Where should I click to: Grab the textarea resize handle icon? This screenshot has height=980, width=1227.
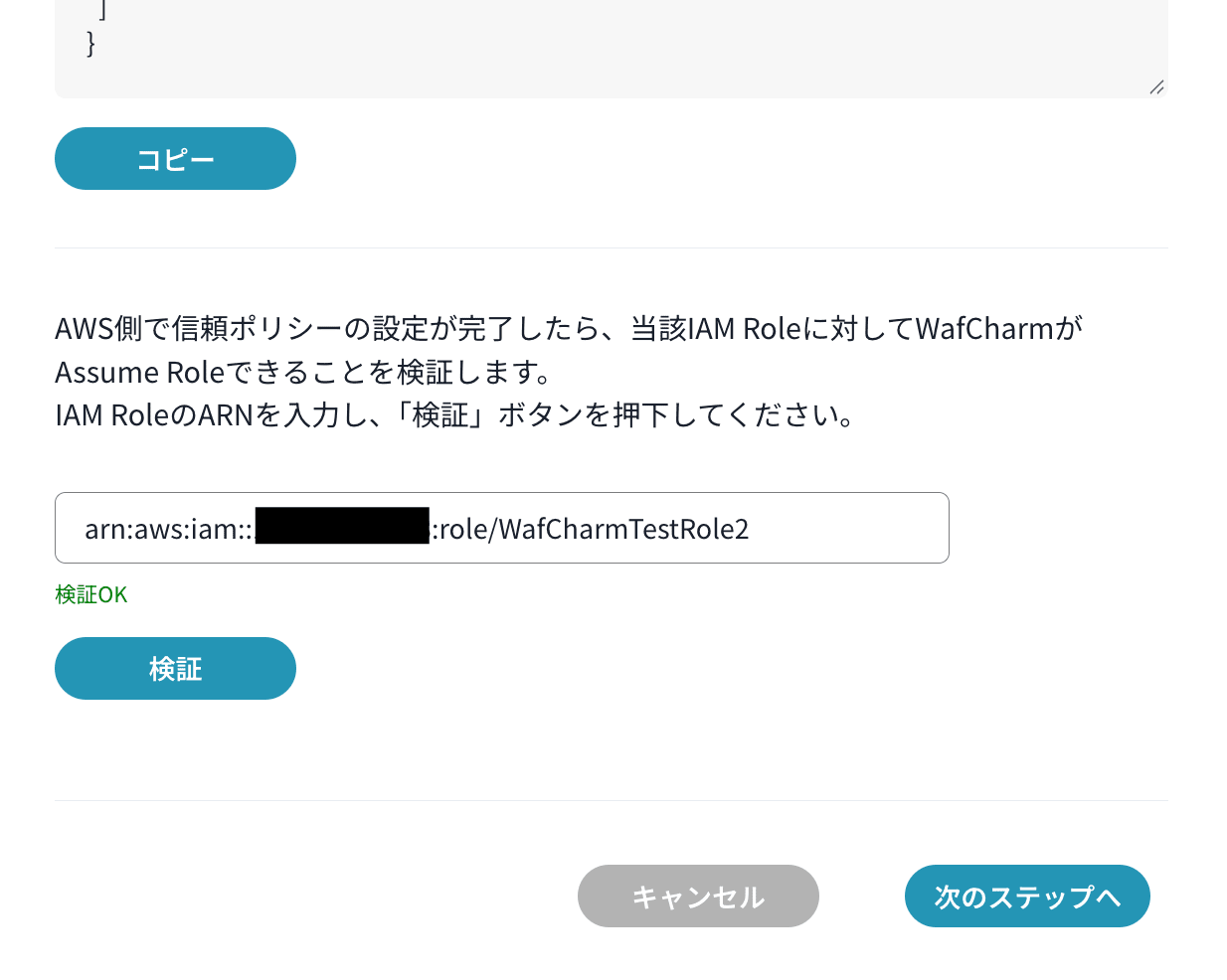coord(1156,87)
